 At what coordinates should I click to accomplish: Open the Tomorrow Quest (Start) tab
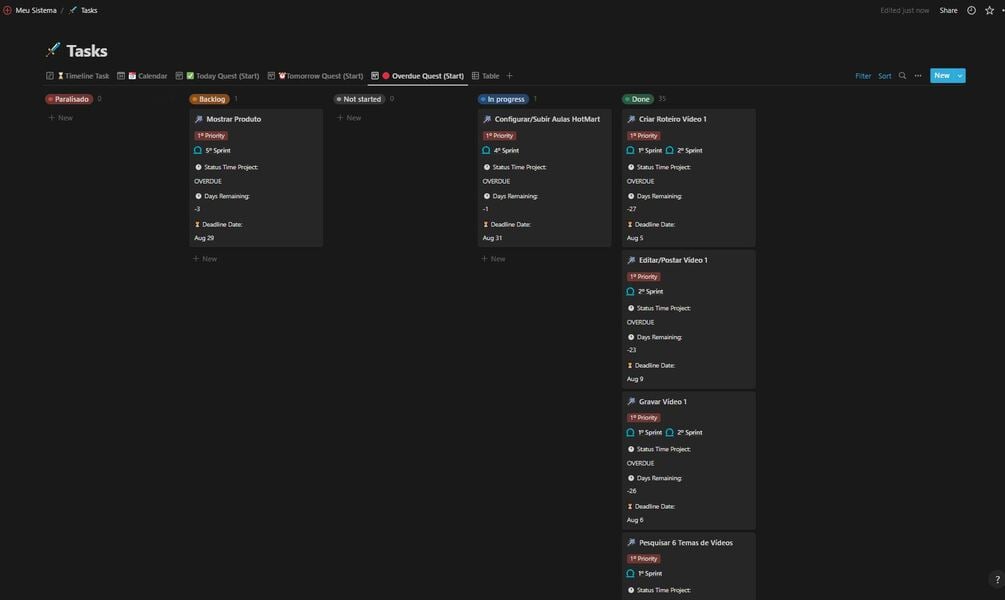point(315,76)
